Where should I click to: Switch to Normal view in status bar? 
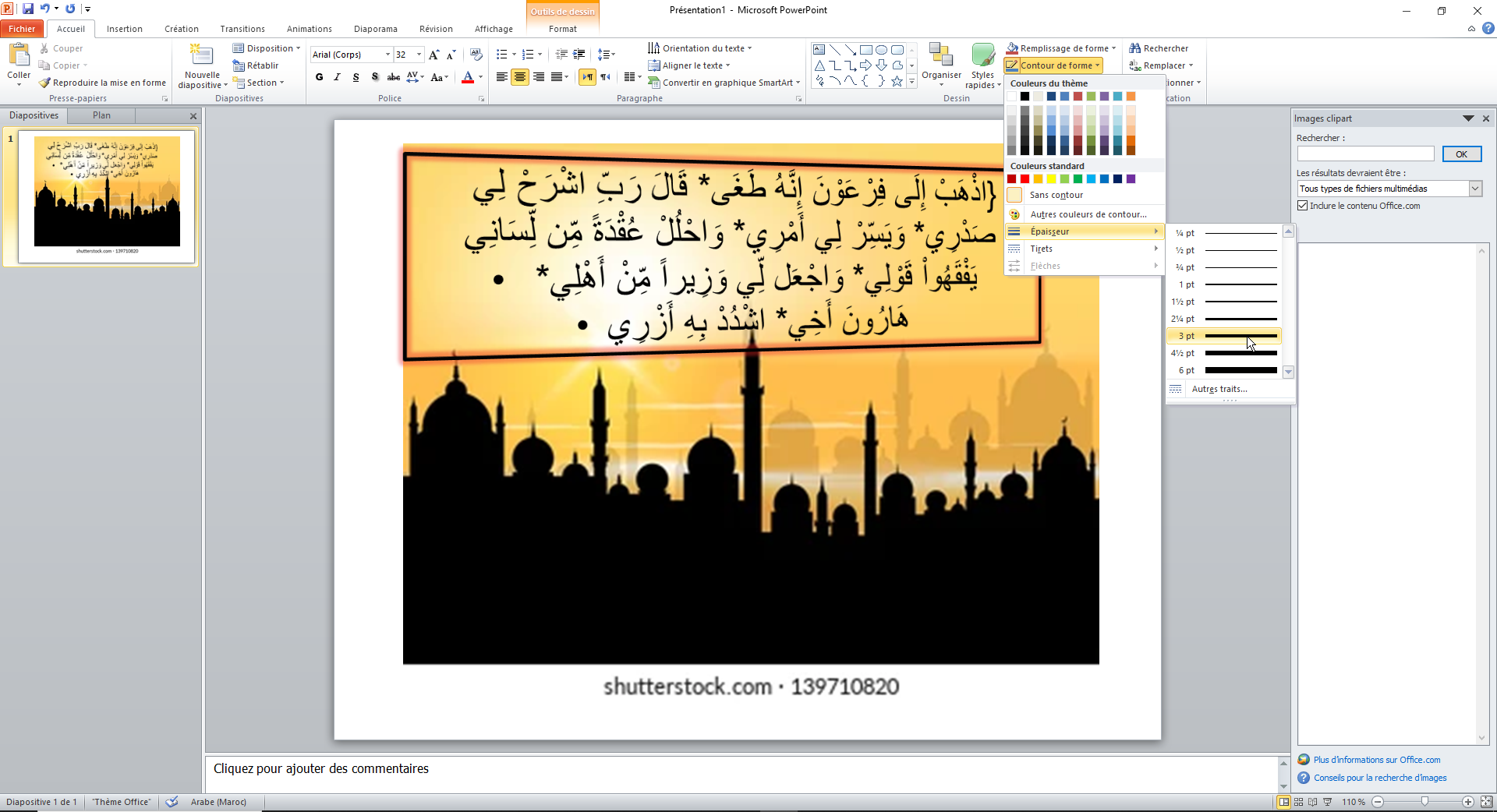[1283, 802]
